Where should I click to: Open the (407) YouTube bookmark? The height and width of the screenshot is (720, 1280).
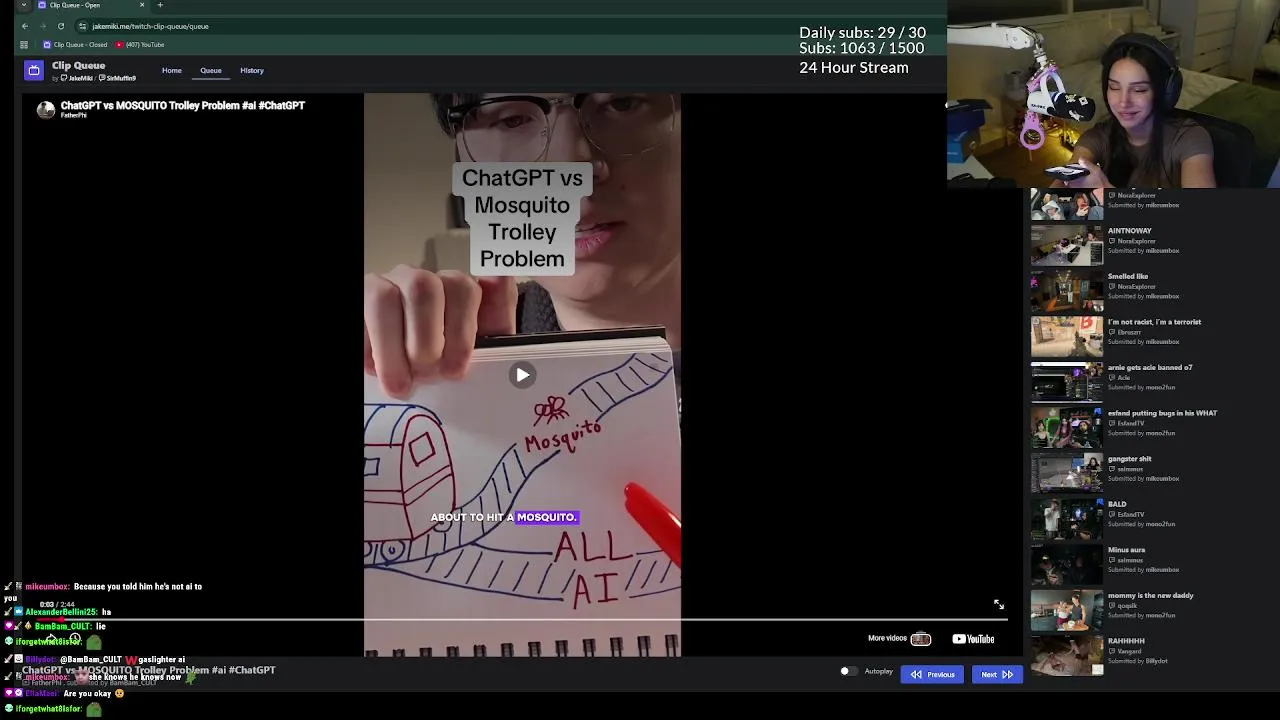(140, 45)
